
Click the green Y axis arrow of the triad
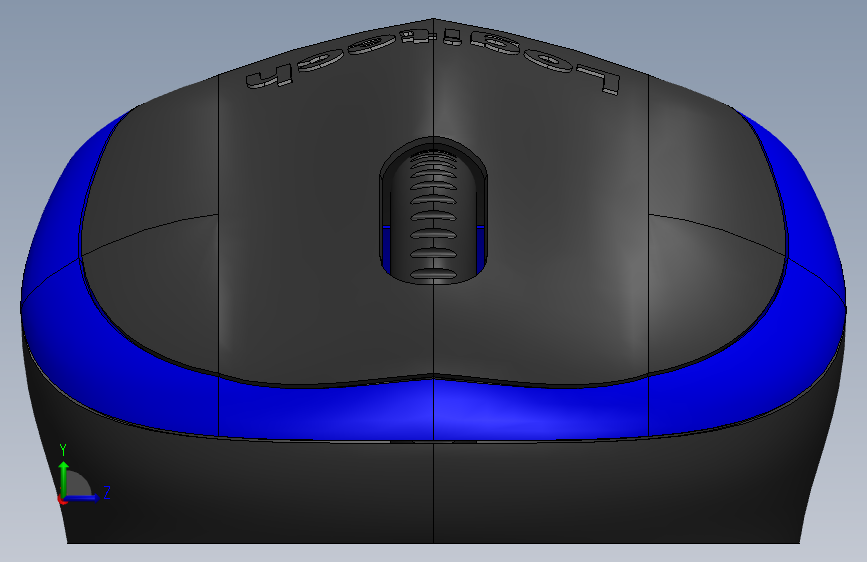64,478
